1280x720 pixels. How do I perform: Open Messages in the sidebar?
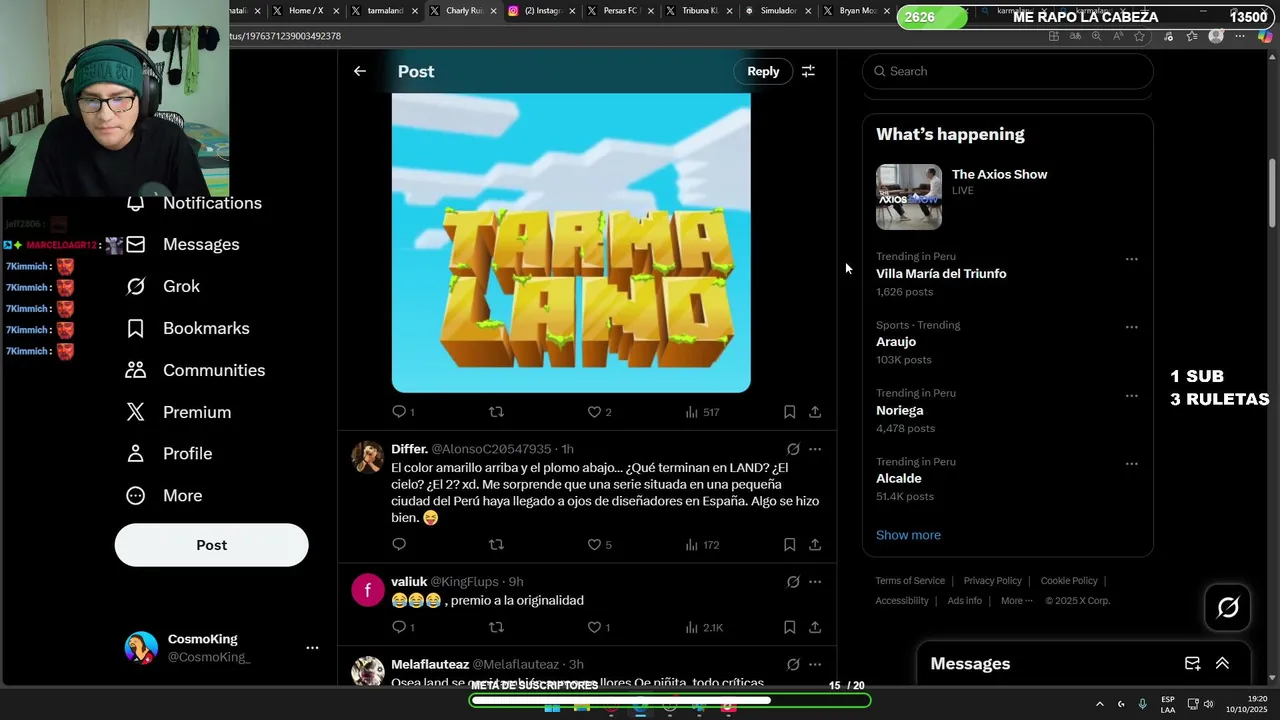[x=182, y=245]
